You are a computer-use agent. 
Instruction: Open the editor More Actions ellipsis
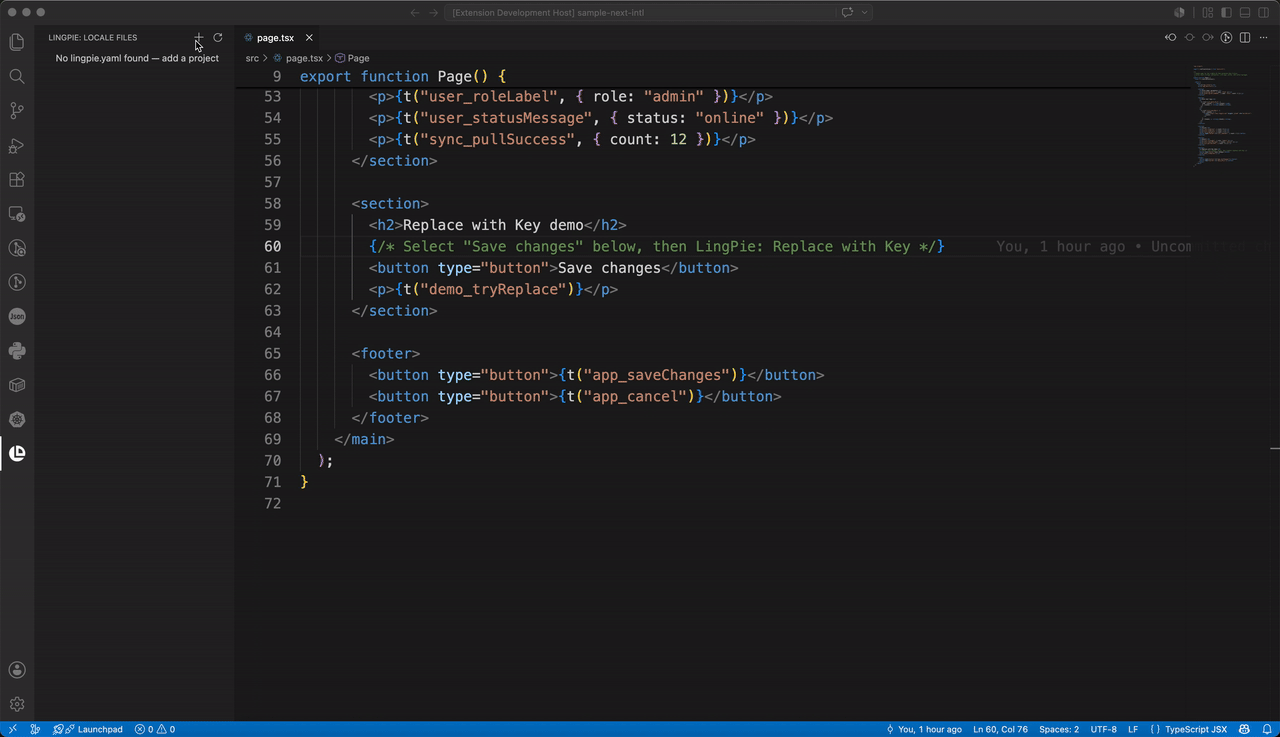point(1264,38)
